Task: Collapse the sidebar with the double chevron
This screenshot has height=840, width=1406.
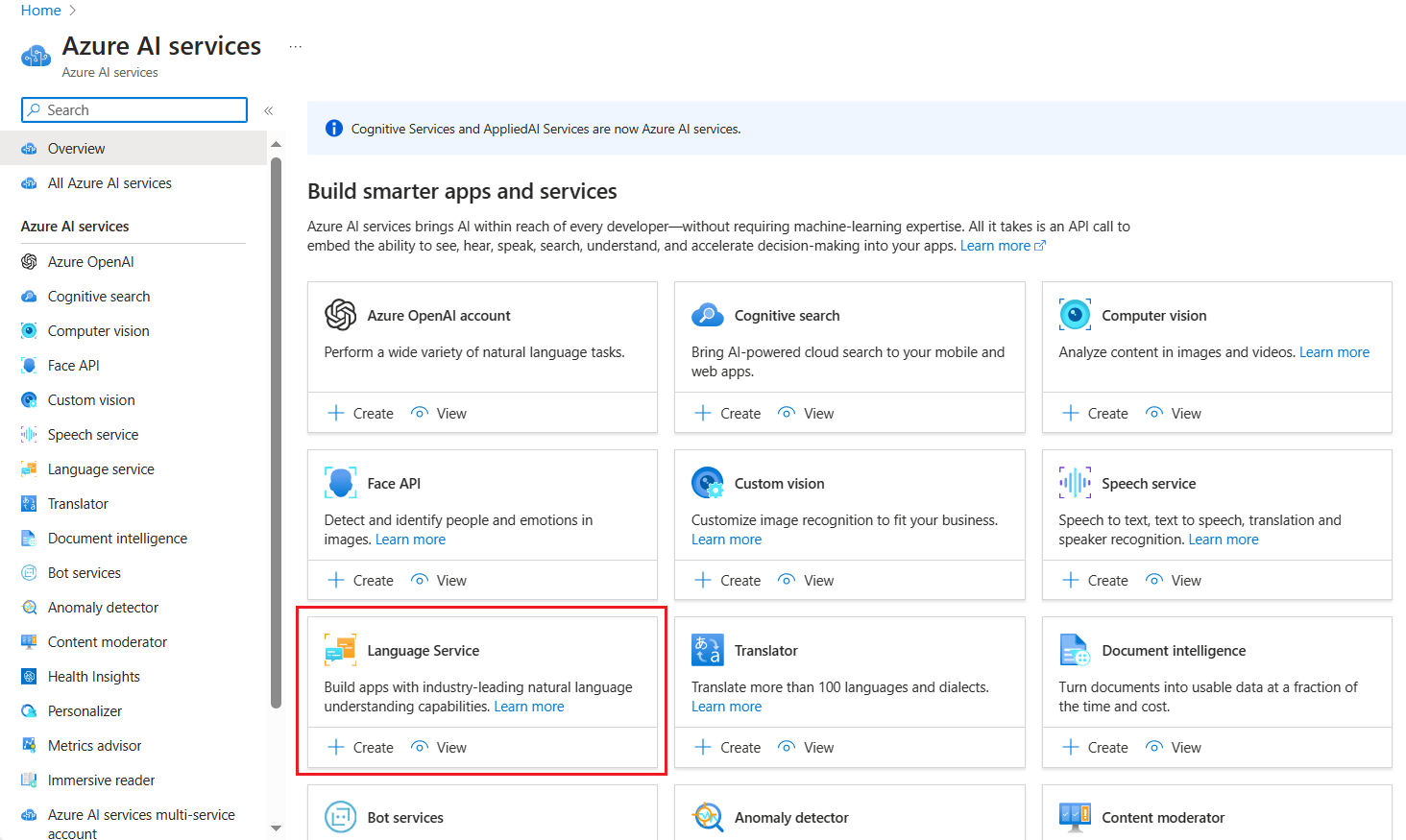Action: (269, 109)
